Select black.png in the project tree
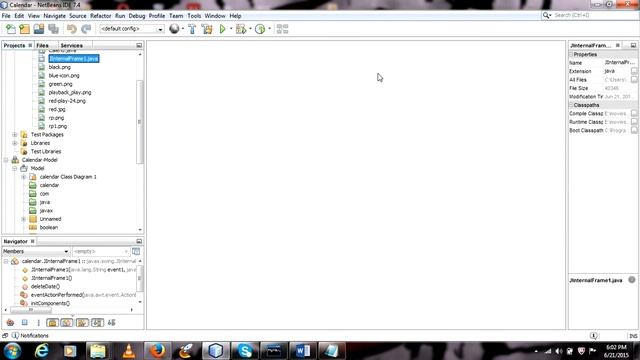This screenshot has height=360, width=640. tap(60, 67)
